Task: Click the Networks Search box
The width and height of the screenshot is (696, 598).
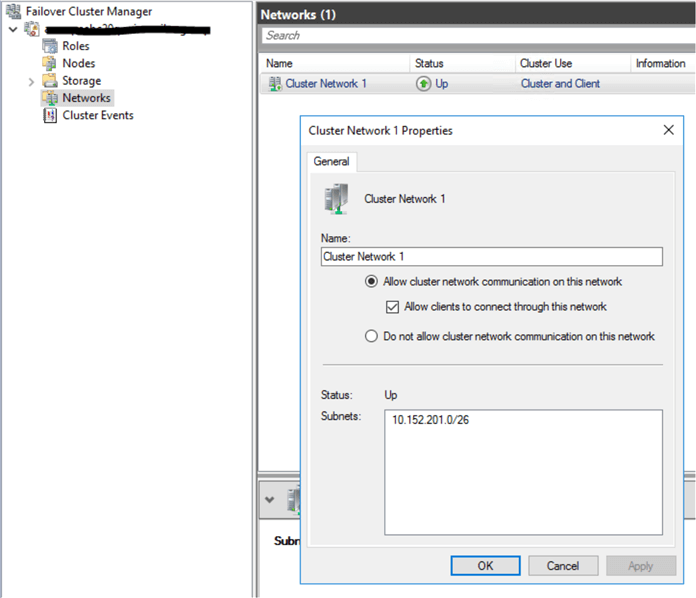Action: 478,36
